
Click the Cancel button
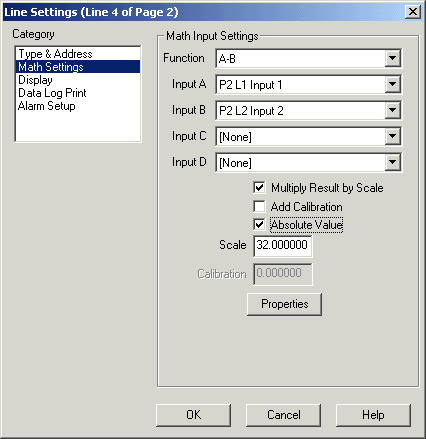point(283,415)
